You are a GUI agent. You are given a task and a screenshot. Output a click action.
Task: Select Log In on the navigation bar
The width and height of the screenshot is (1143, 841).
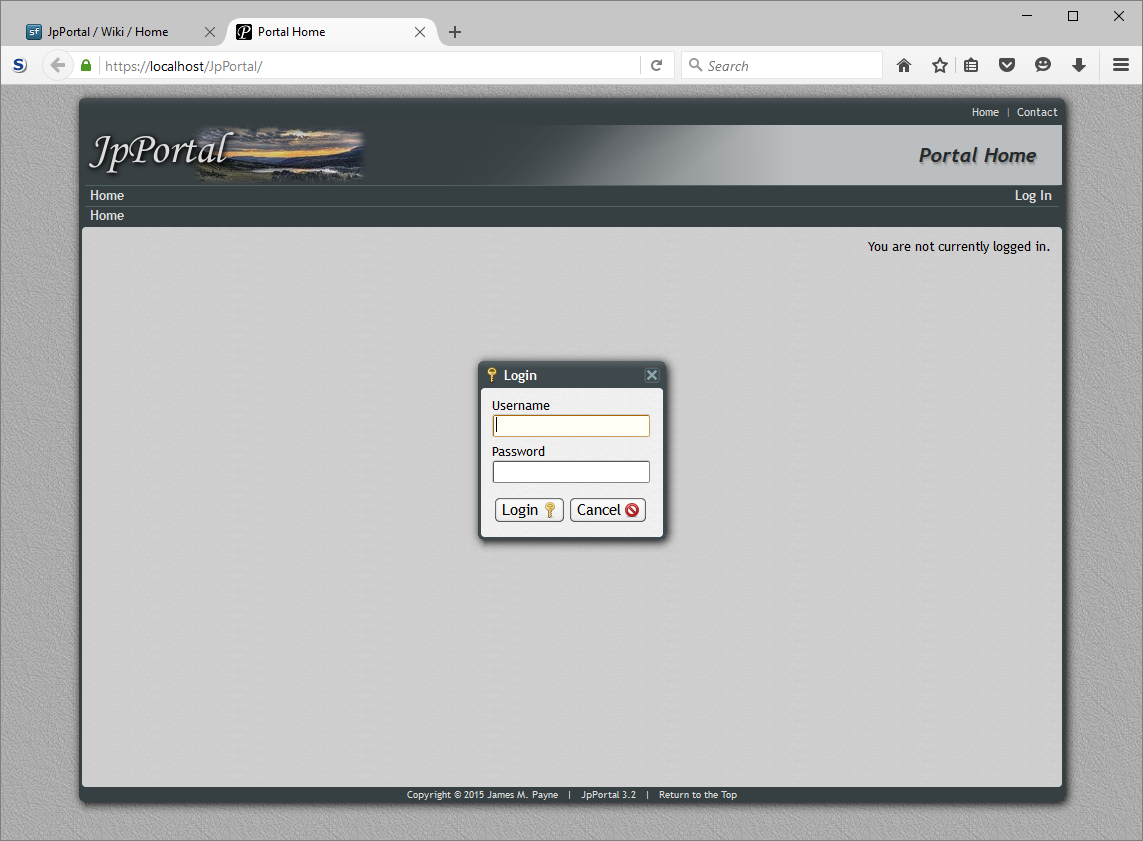tap(1033, 195)
